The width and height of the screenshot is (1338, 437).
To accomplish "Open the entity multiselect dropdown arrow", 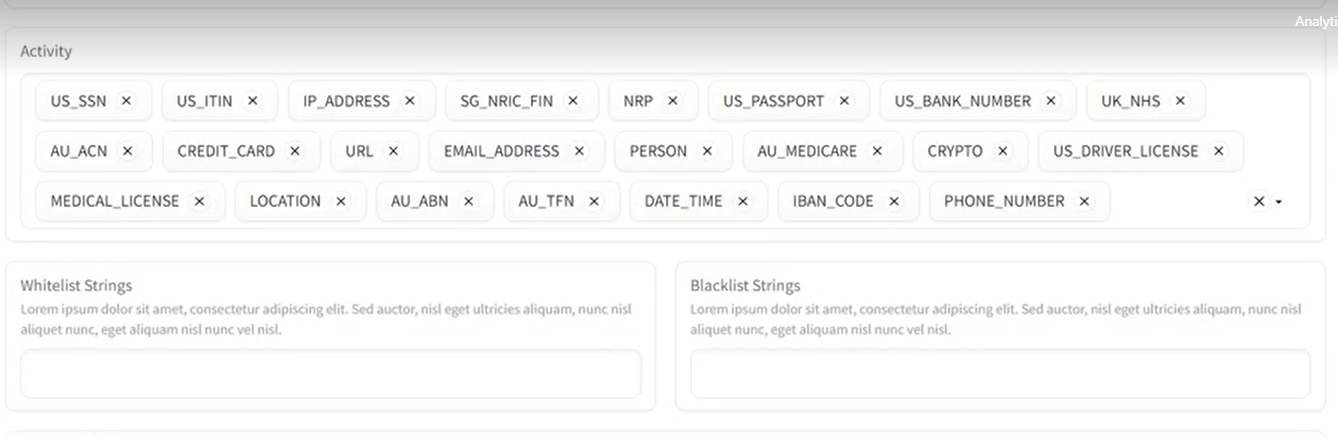I will point(1279,202).
